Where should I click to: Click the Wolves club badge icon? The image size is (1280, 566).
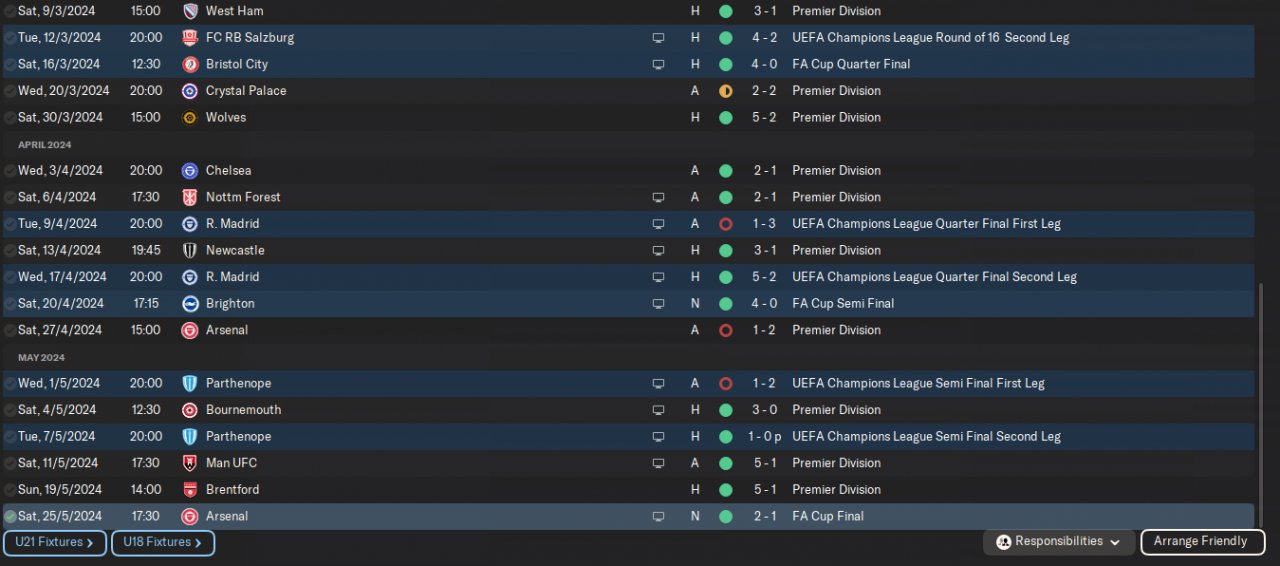click(190, 118)
